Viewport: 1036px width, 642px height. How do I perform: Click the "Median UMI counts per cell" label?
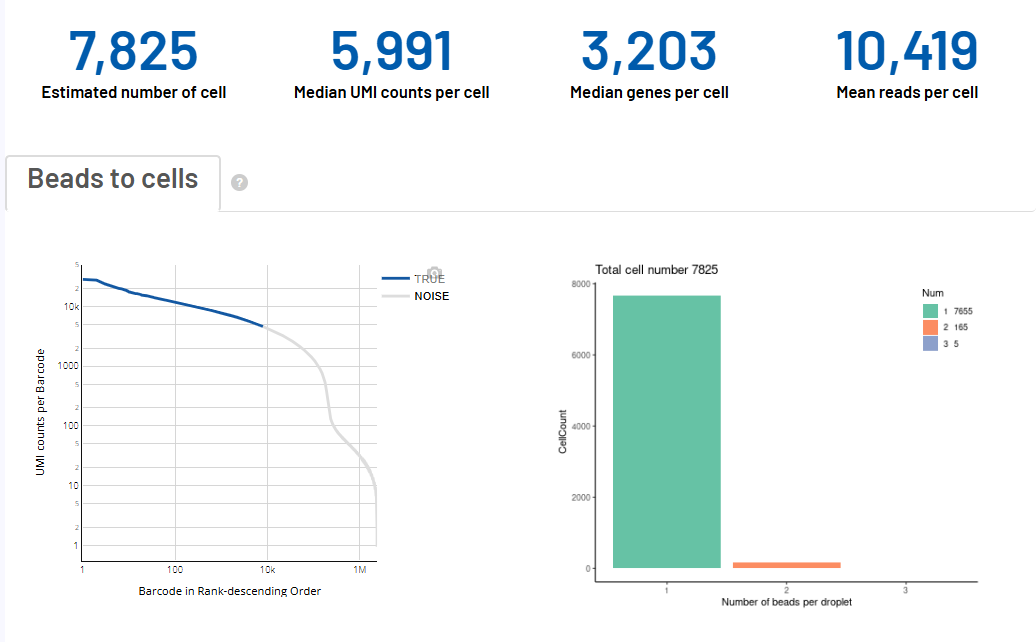point(391,93)
